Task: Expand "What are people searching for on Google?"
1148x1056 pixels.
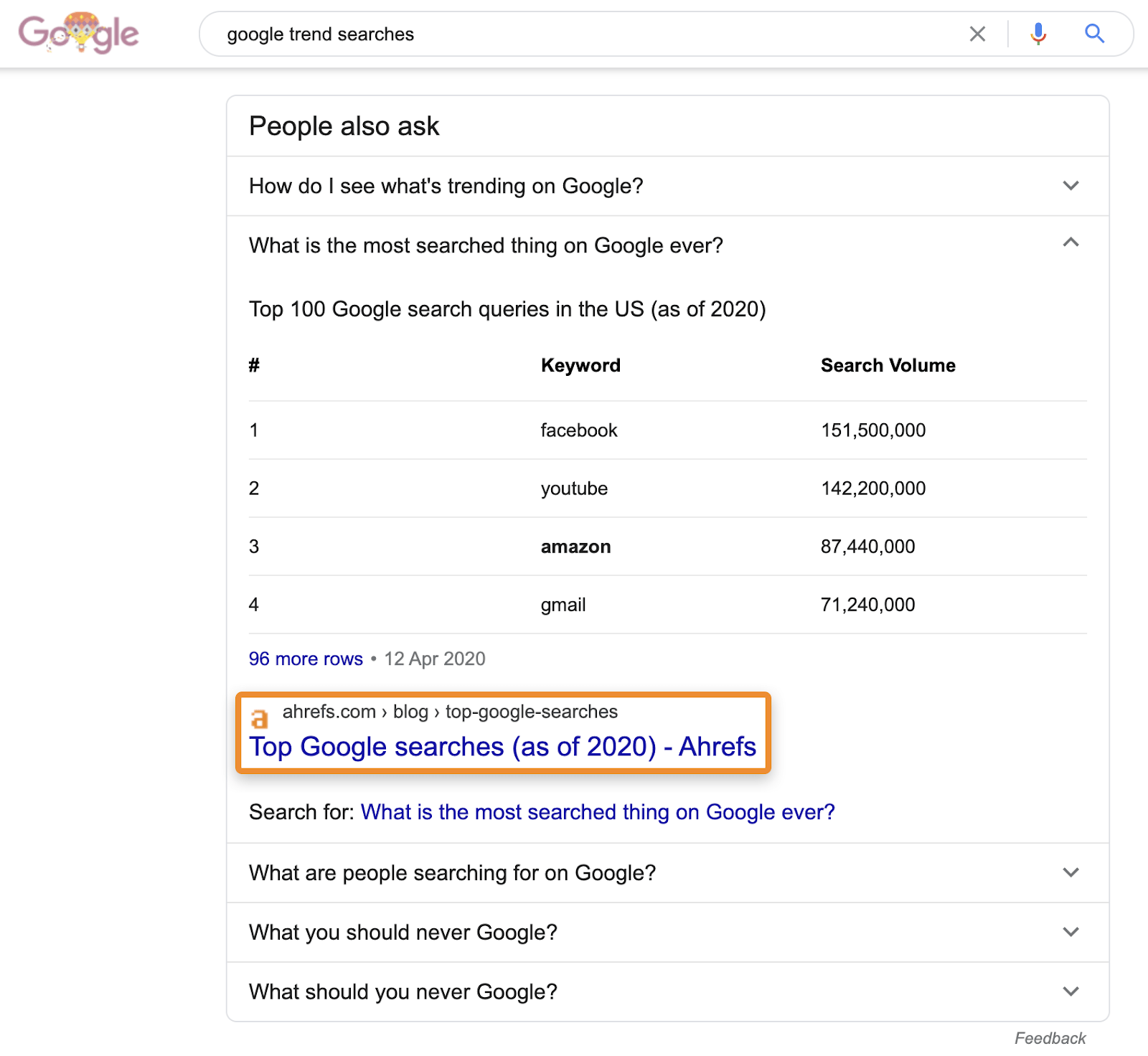Action: (x=1071, y=872)
